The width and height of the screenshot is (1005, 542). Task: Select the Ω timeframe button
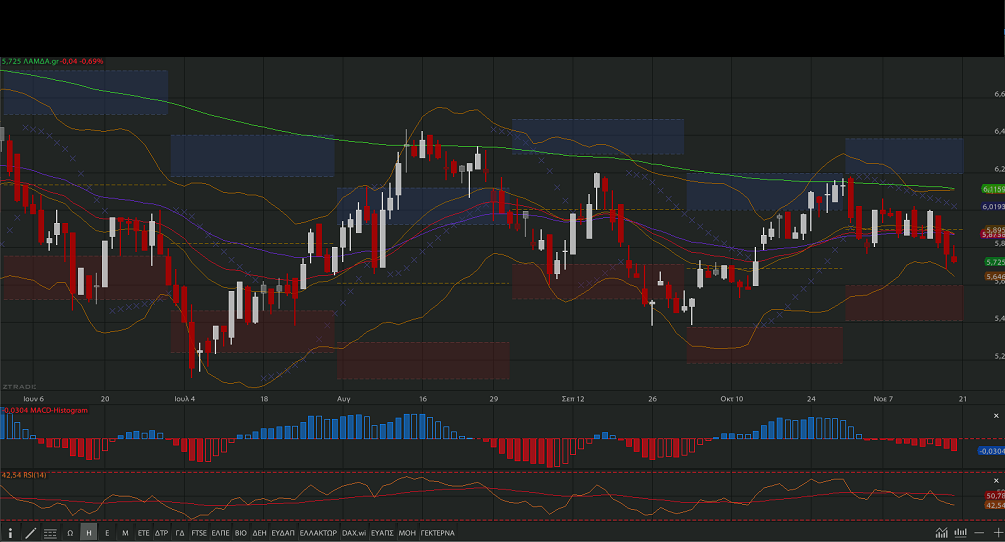click(x=71, y=533)
